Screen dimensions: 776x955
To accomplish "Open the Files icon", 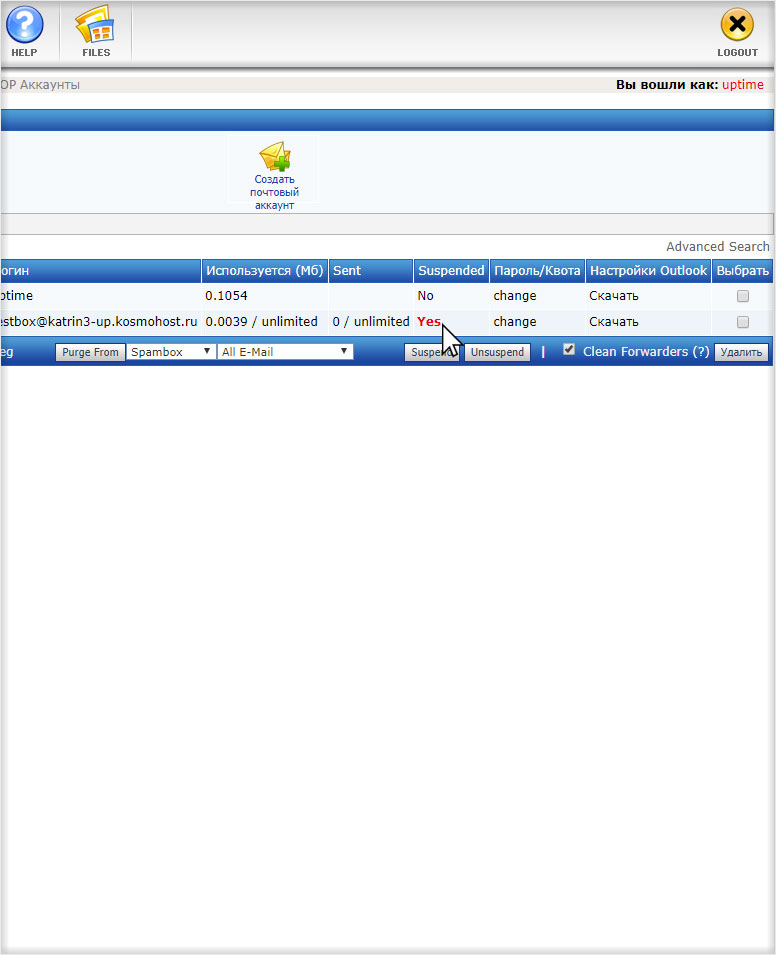I will [x=96, y=32].
